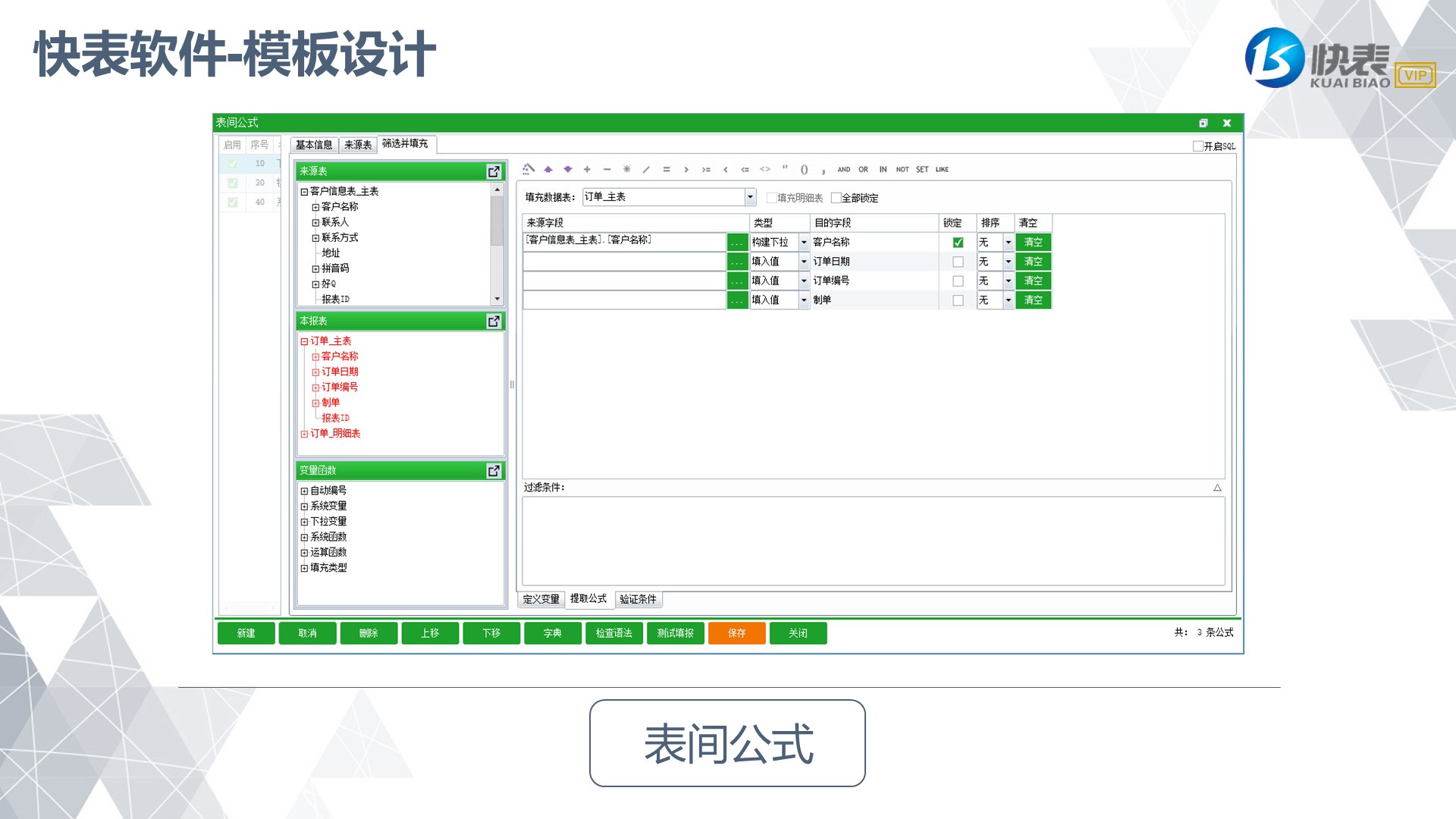Collapse the 过滤条件 panel triangle
This screenshot has height=819, width=1456.
tap(1217, 488)
